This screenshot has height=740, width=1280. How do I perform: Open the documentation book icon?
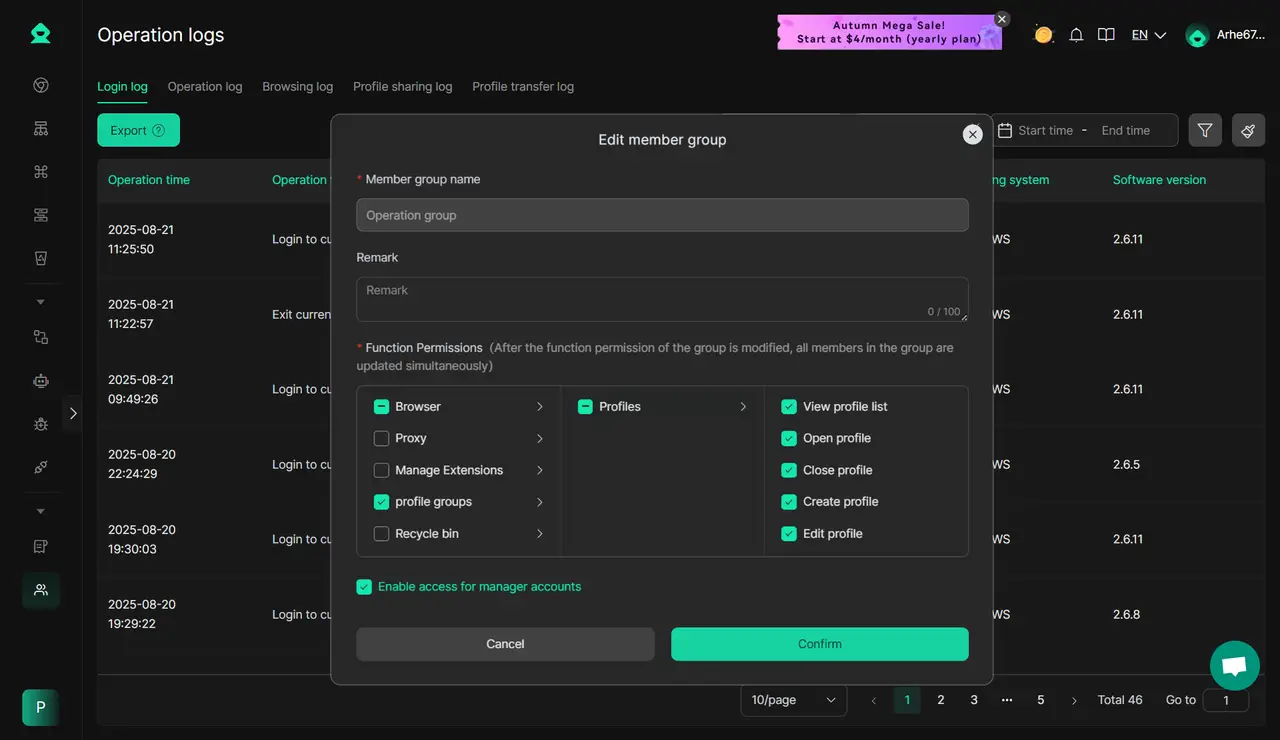[x=1106, y=35]
